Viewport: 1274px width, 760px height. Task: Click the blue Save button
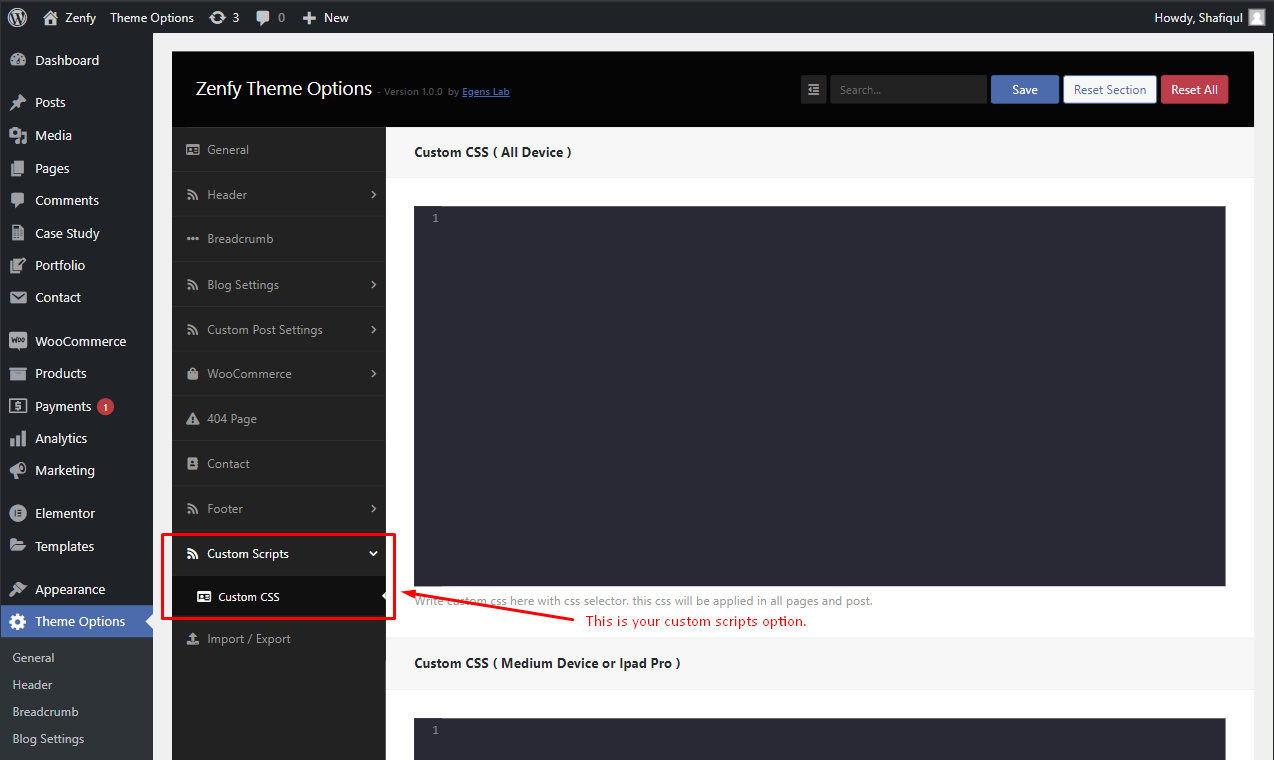[x=1025, y=89]
